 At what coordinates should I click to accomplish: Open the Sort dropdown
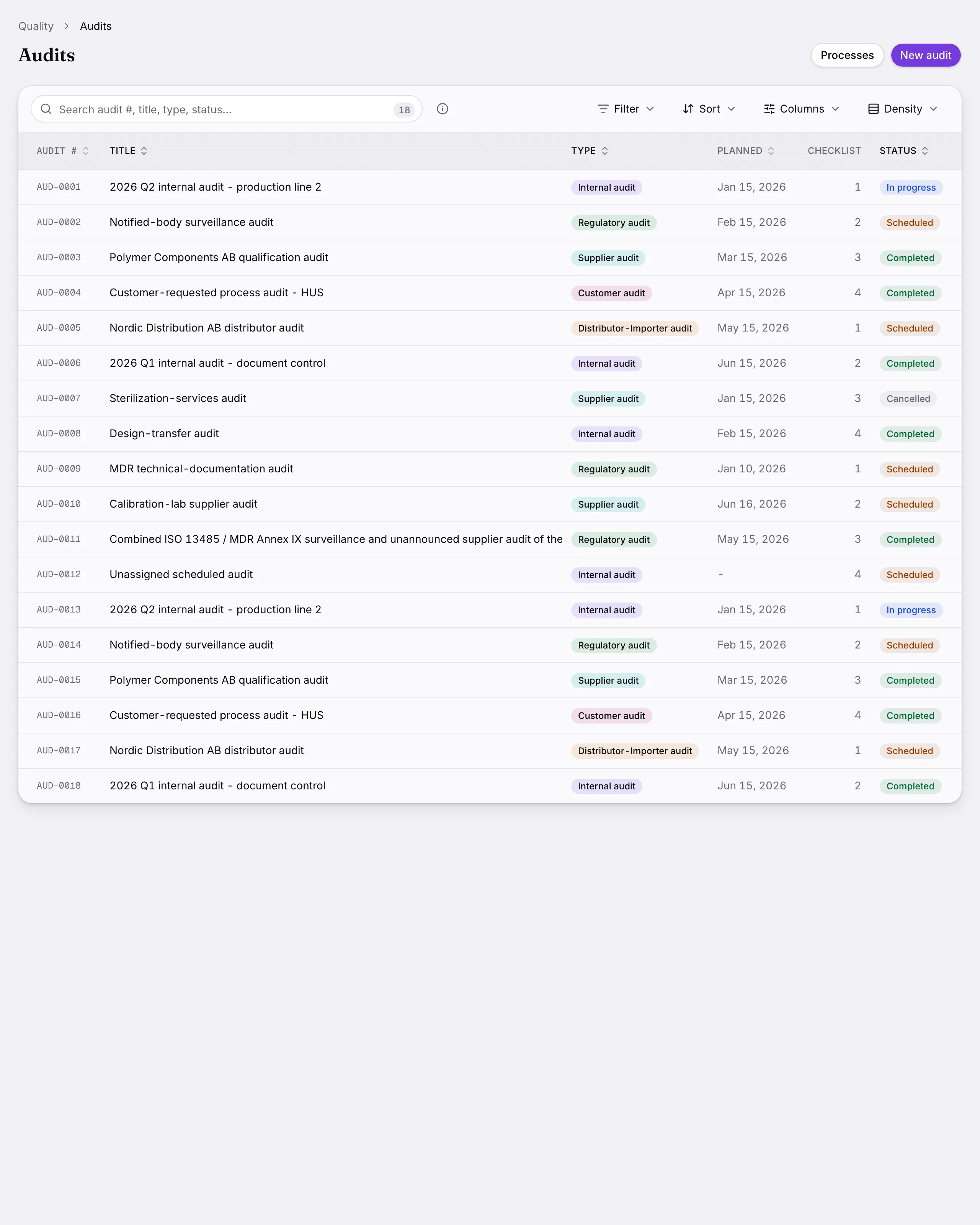click(709, 108)
